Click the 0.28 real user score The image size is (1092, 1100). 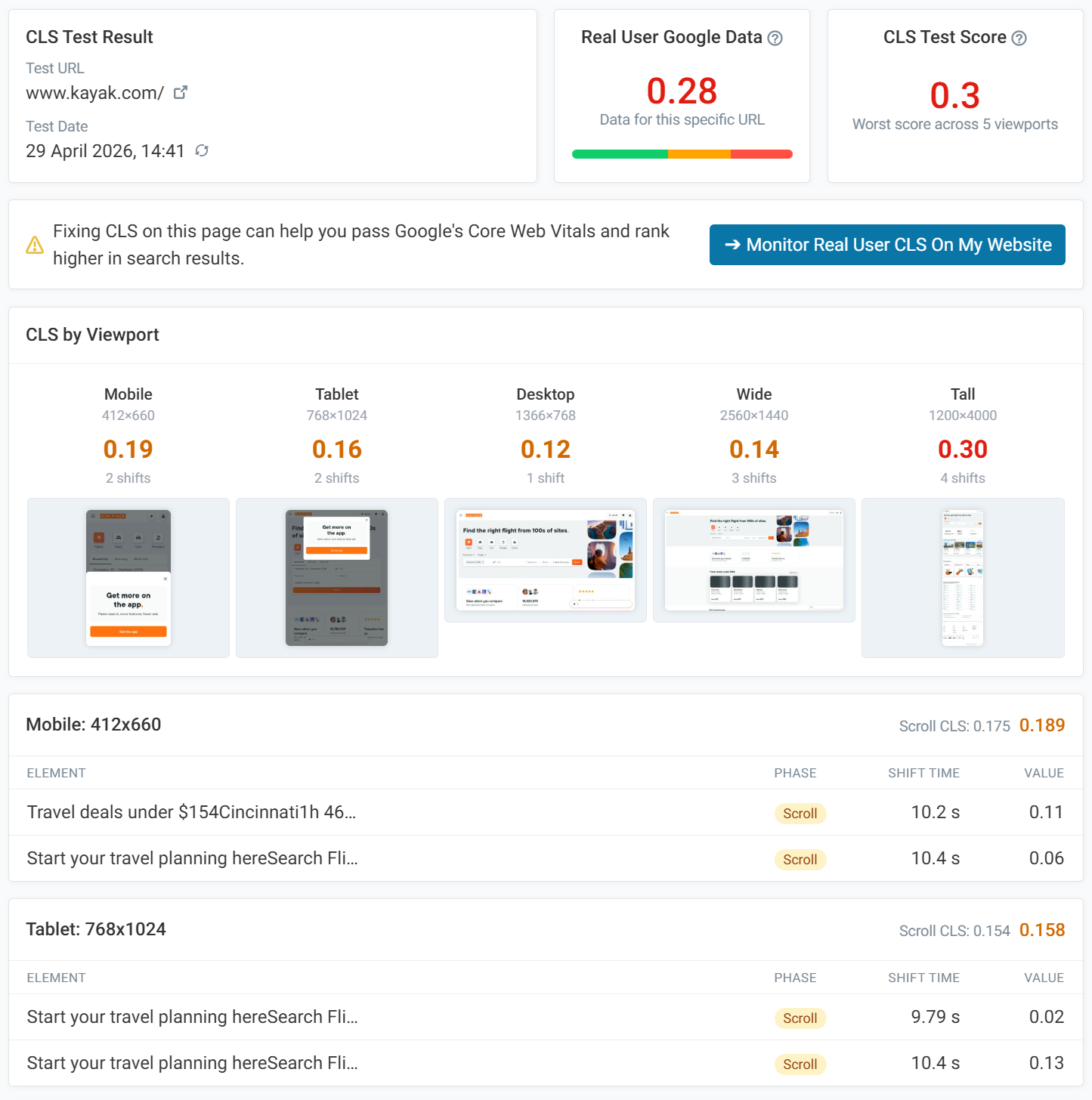pos(682,91)
